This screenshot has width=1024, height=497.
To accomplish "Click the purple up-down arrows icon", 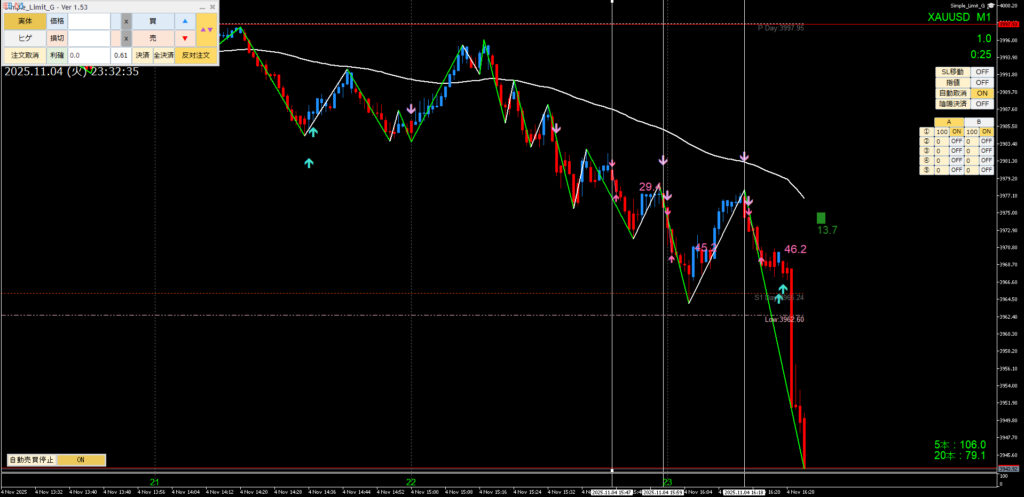I will (206, 29).
